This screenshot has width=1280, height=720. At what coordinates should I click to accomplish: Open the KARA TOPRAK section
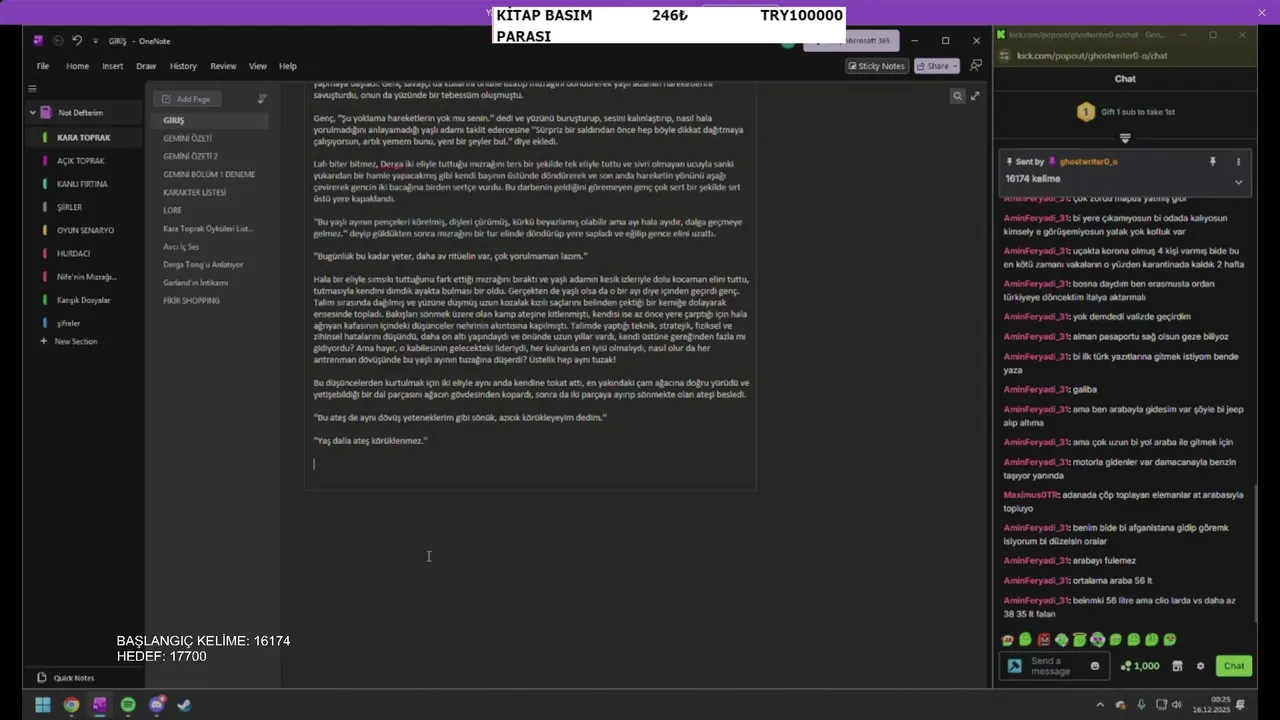(x=84, y=138)
